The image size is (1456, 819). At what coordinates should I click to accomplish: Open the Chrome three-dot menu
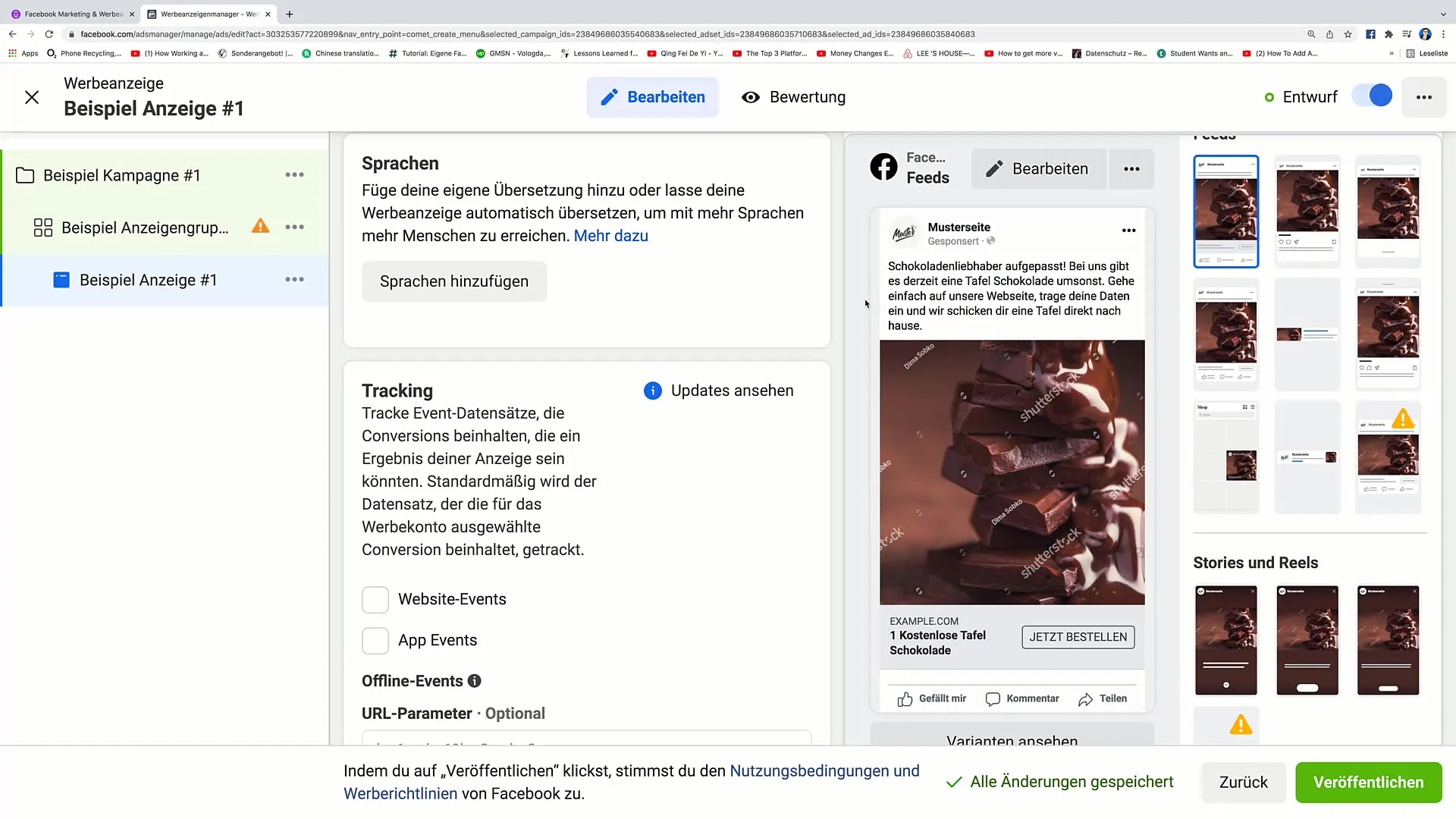[1443, 34]
